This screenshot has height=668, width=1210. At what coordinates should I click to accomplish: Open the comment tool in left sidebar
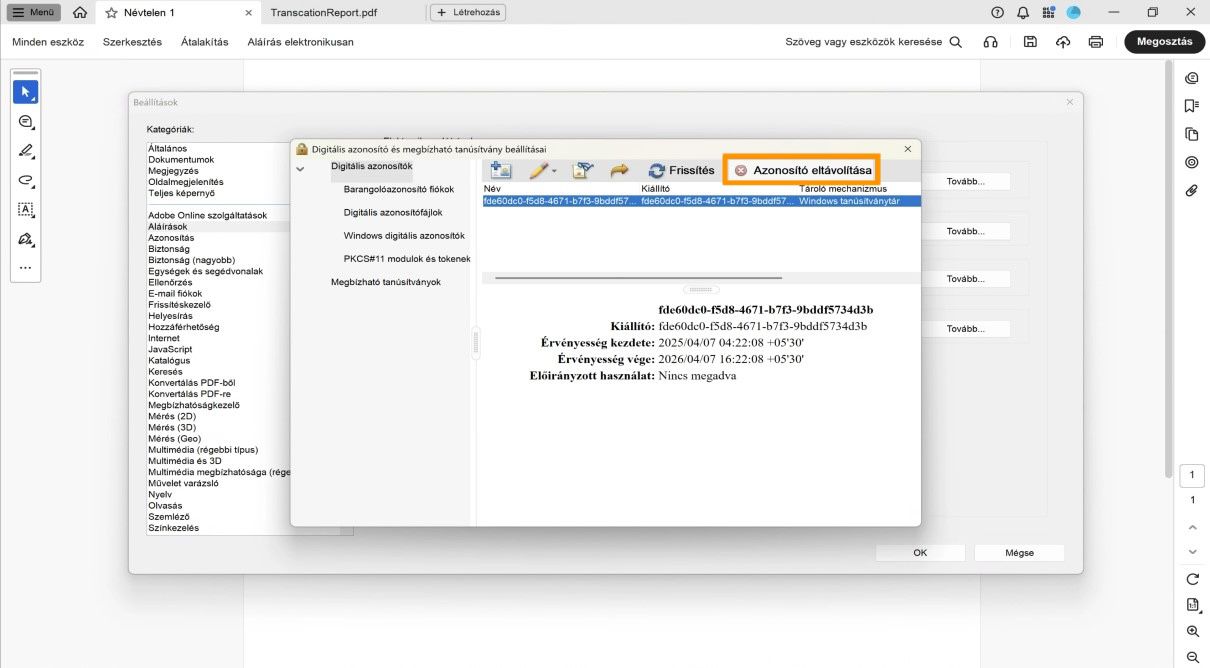26,121
